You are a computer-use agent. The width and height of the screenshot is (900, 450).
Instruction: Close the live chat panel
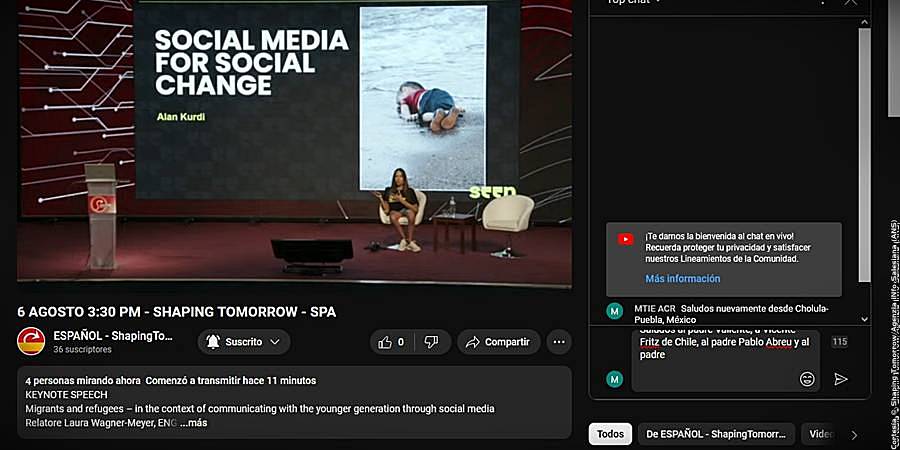pyautogui.click(x=851, y=2)
